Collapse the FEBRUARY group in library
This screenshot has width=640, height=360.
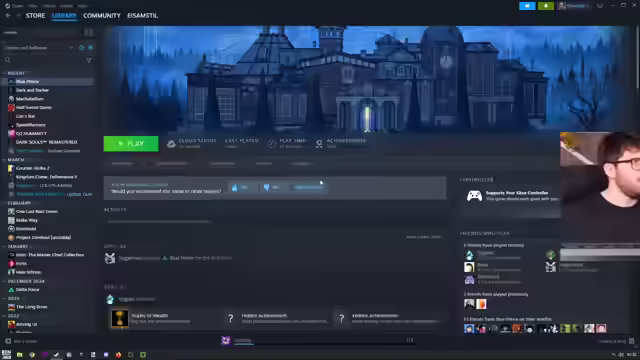tap(4, 203)
